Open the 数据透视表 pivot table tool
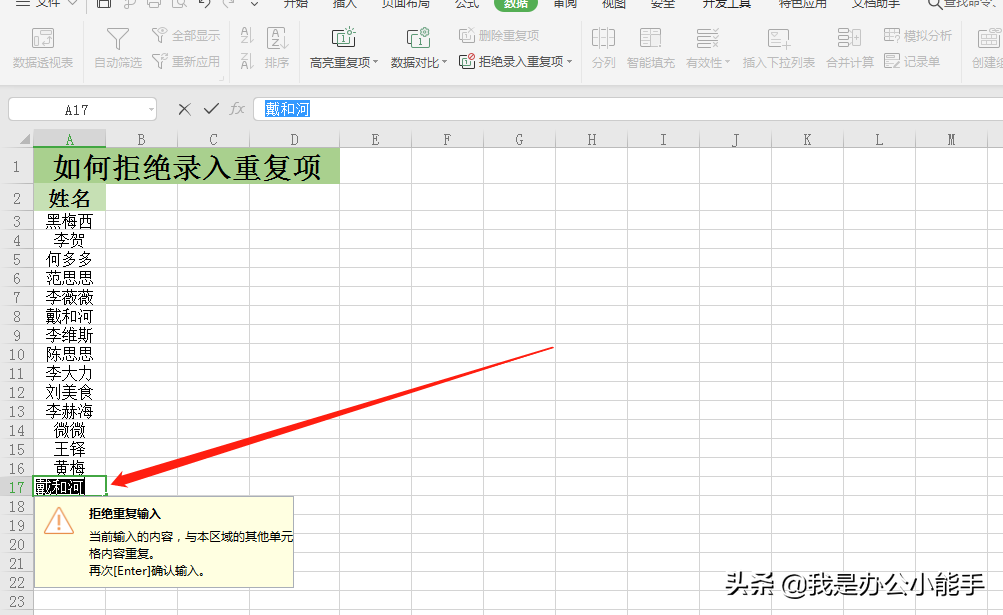1003x615 pixels. click(42, 48)
